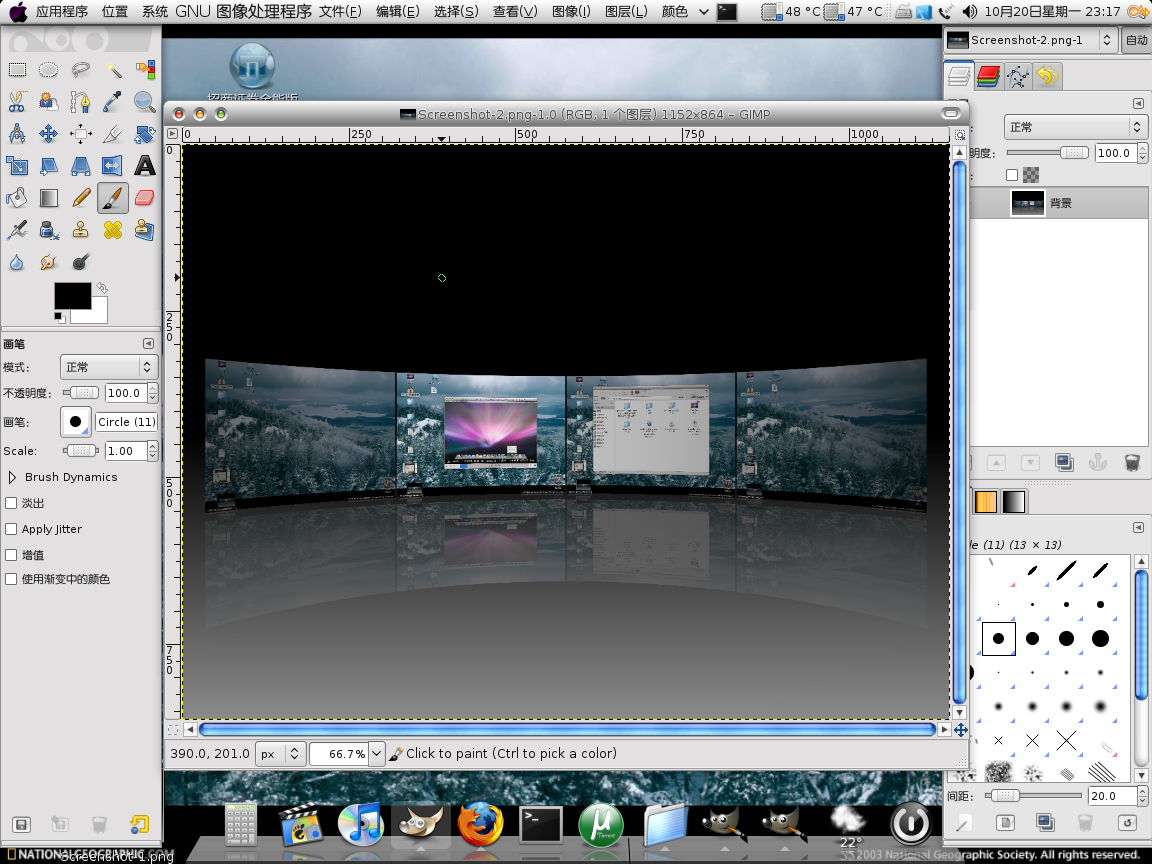Open the Screenshot-2.png-1 image selector dropdown

(1031, 40)
